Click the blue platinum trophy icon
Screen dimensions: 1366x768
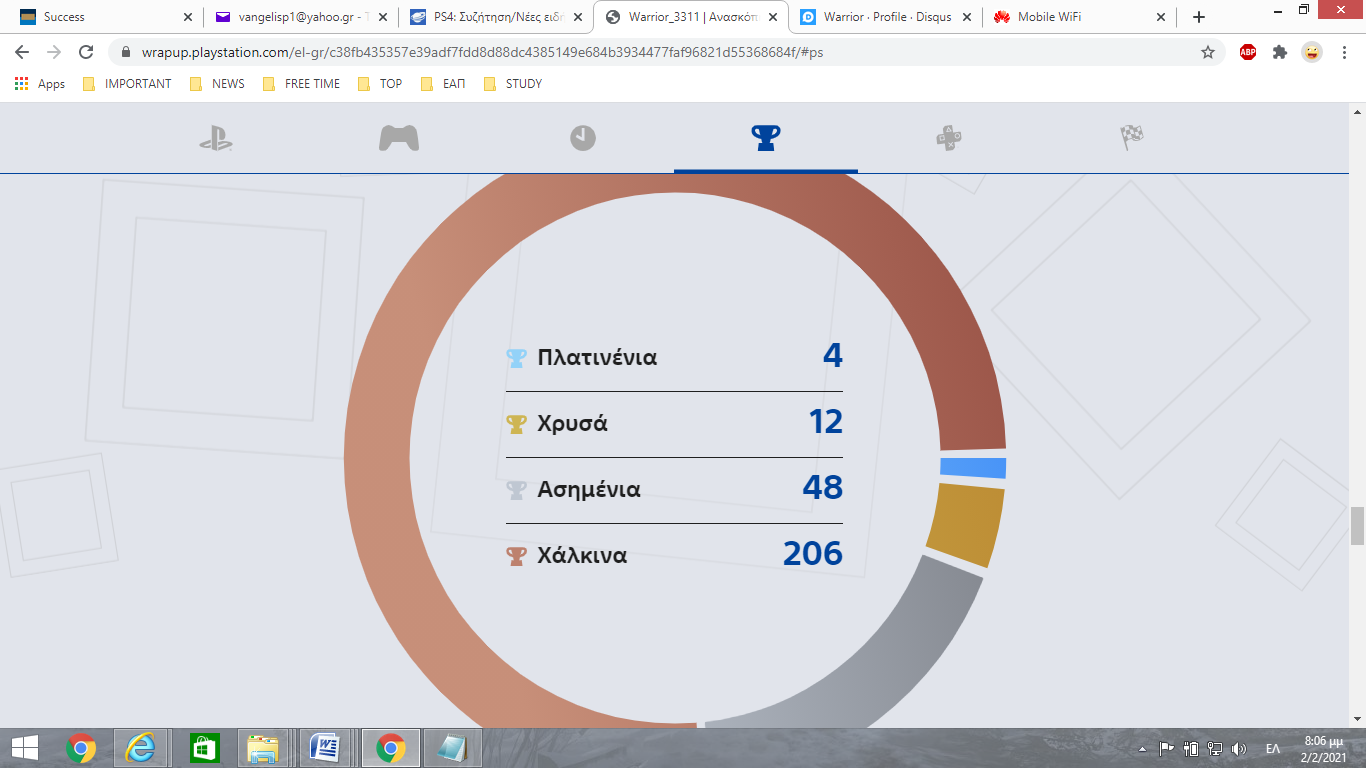pyautogui.click(x=516, y=357)
